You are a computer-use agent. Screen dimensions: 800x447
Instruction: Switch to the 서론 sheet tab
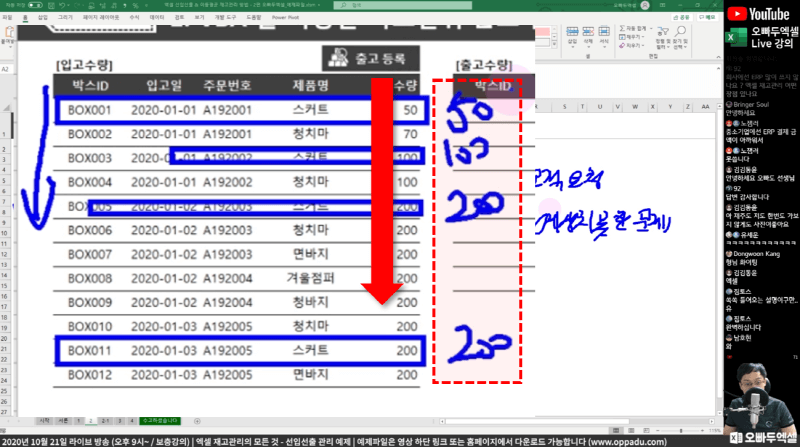click(x=63, y=421)
